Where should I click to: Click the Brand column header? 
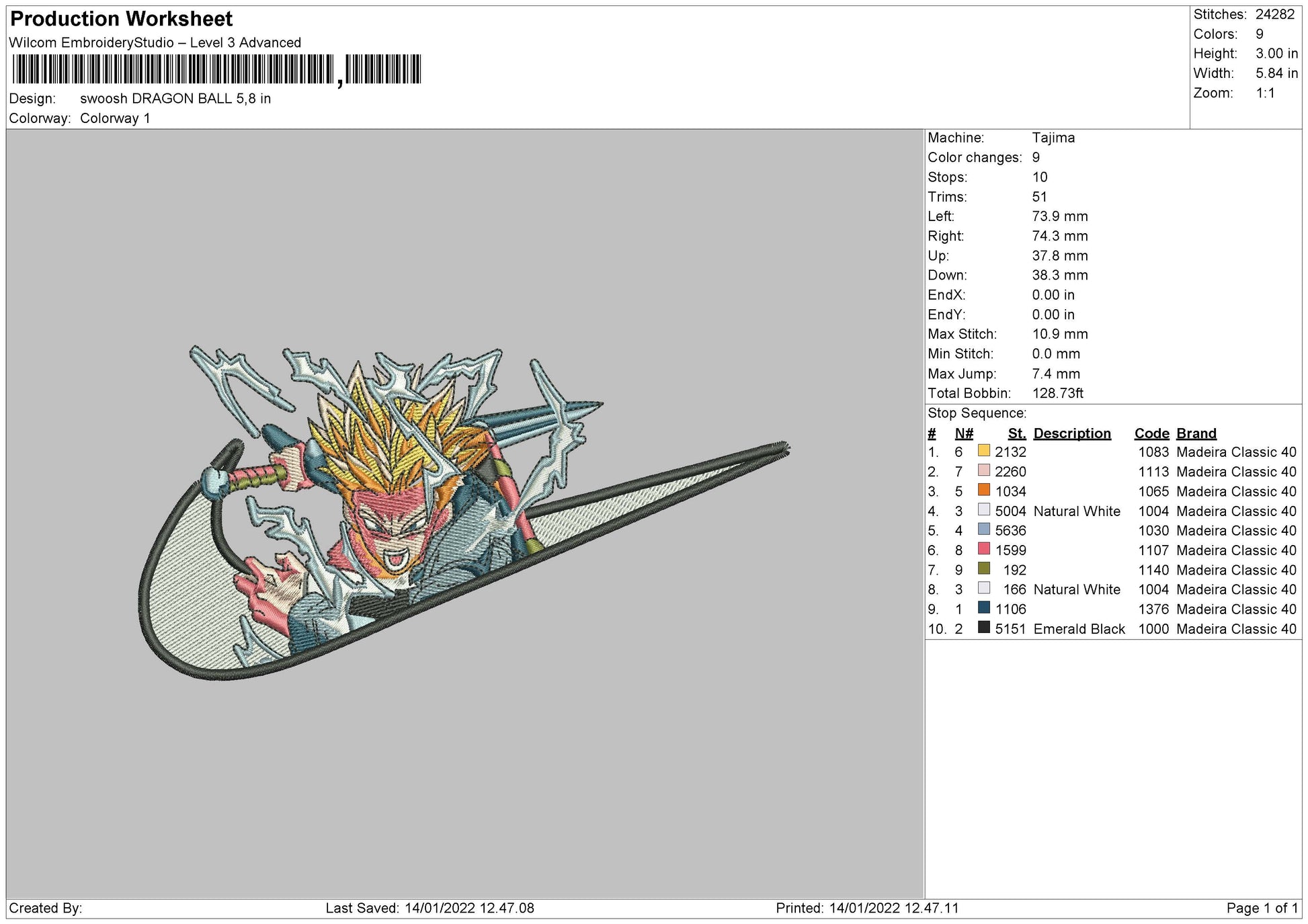point(1196,433)
